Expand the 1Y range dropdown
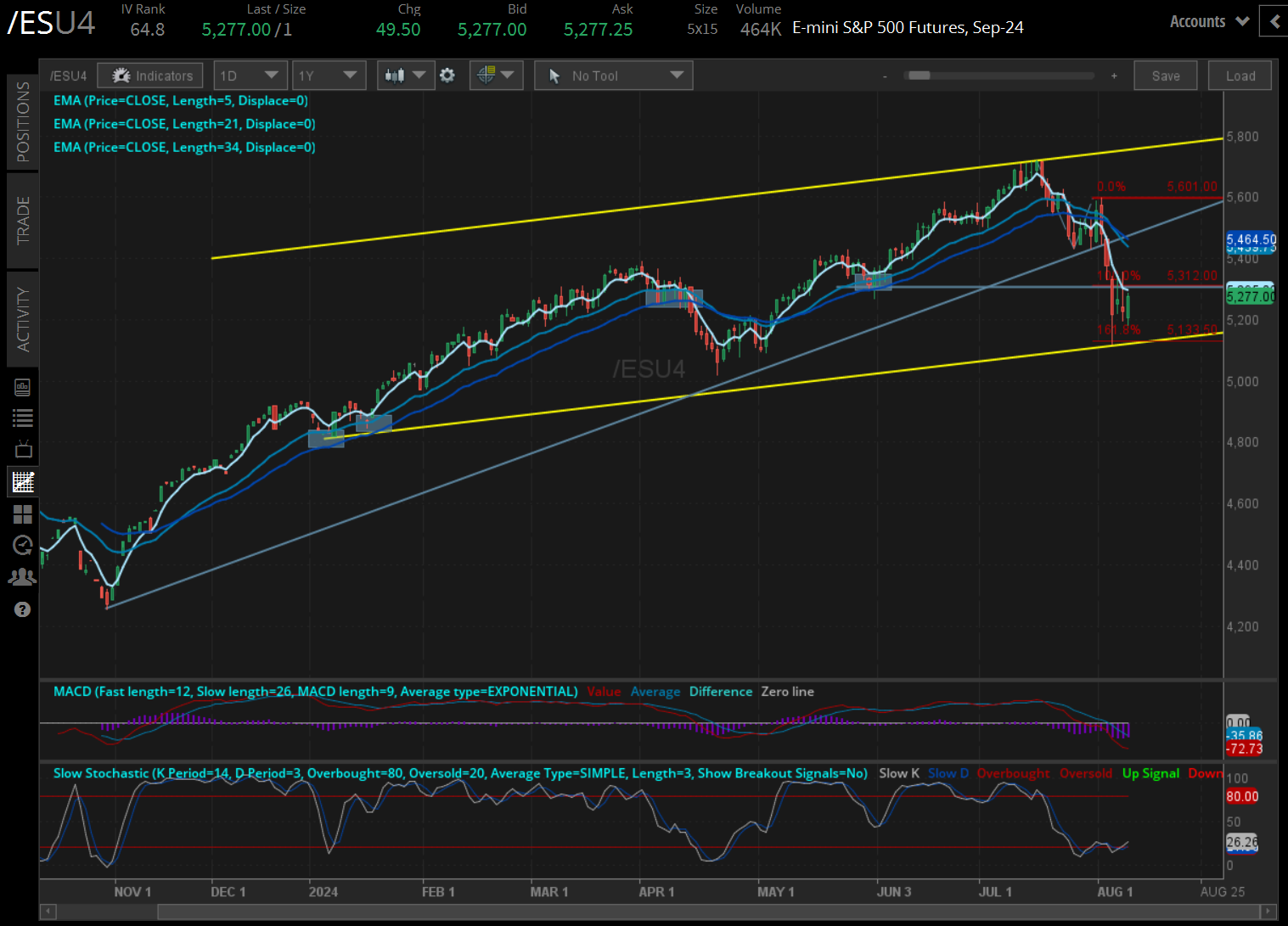Image resolution: width=1288 pixels, height=926 pixels. pos(329,75)
